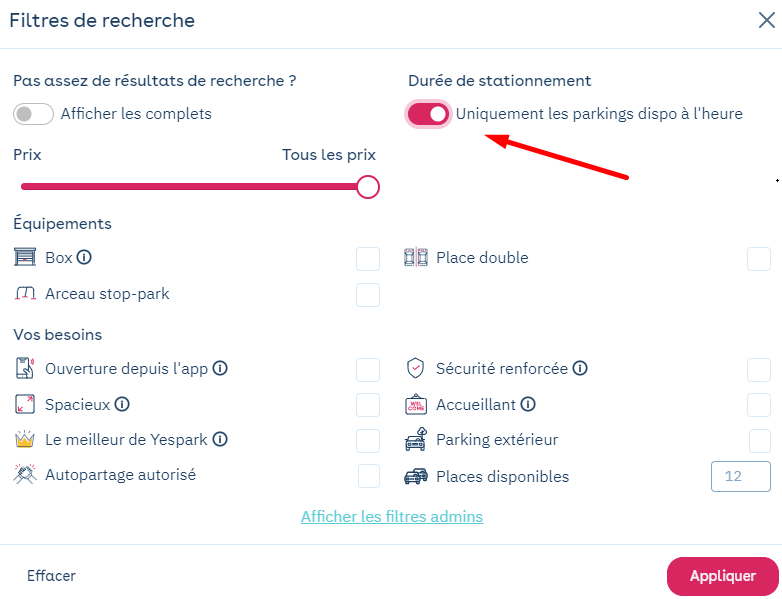Click Effacer to clear filters
Viewport: 782px width, 599px height.
point(51,576)
